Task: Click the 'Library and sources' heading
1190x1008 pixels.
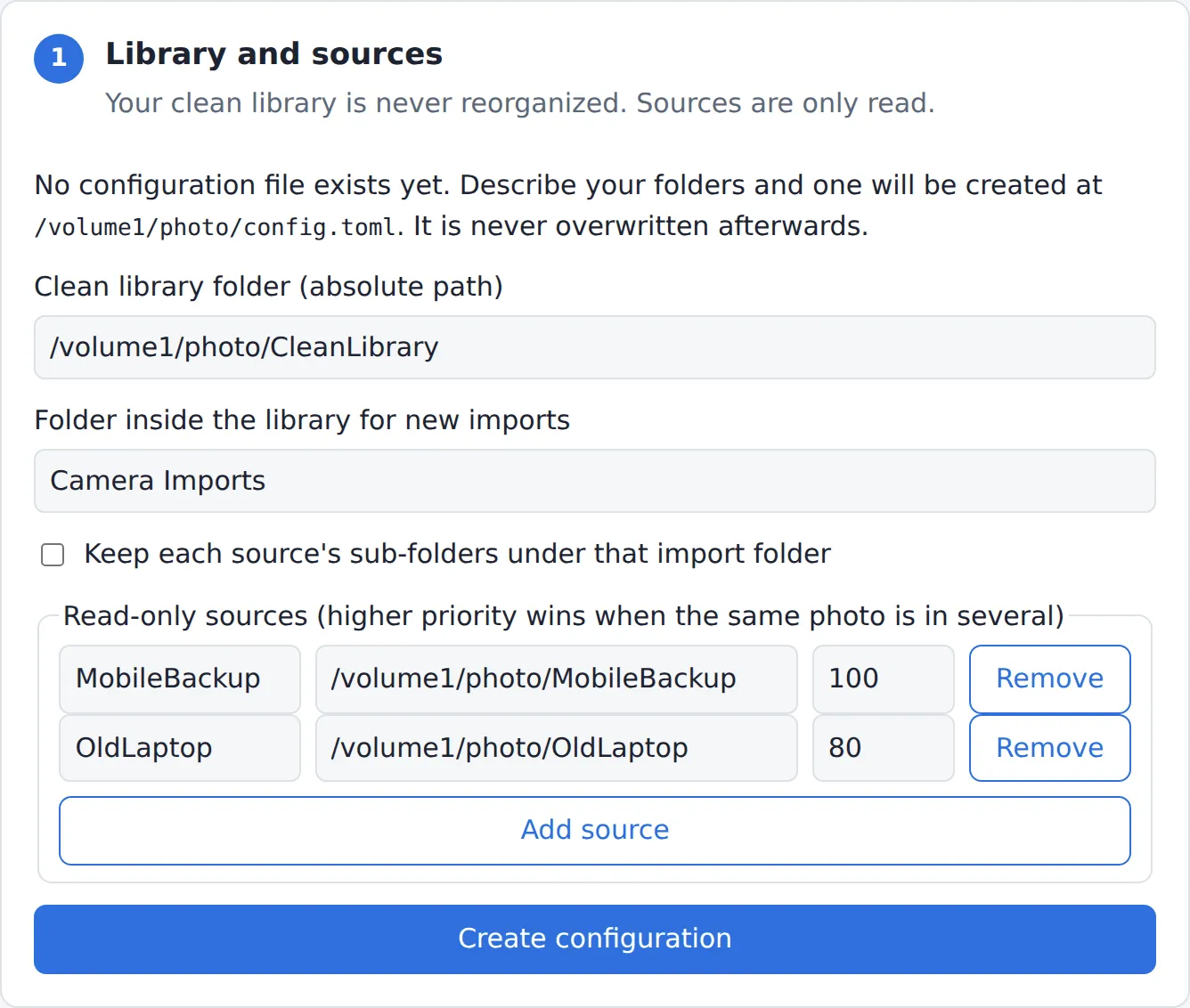Action: (x=274, y=54)
